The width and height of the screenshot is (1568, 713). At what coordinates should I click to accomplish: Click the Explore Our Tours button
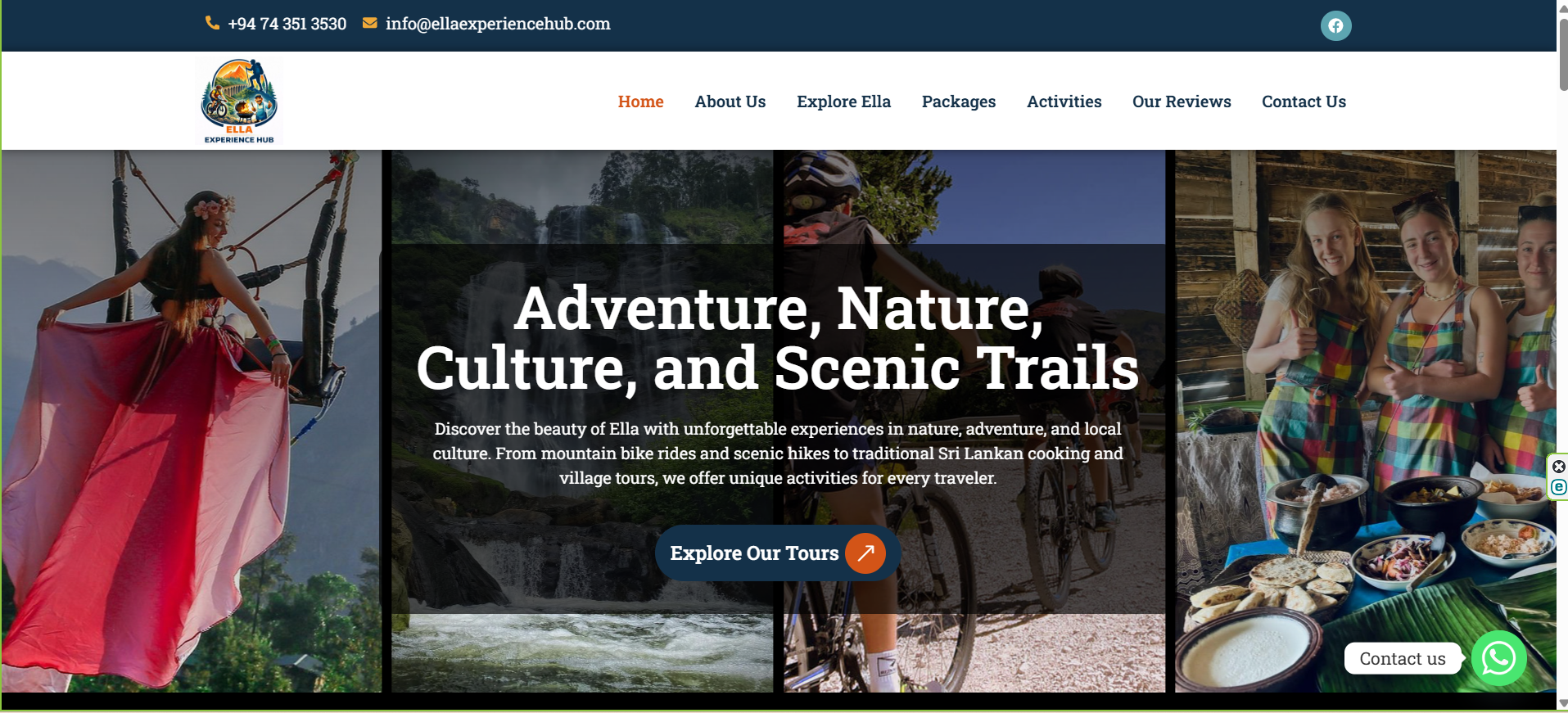pyautogui.click(x=778, y=553)
